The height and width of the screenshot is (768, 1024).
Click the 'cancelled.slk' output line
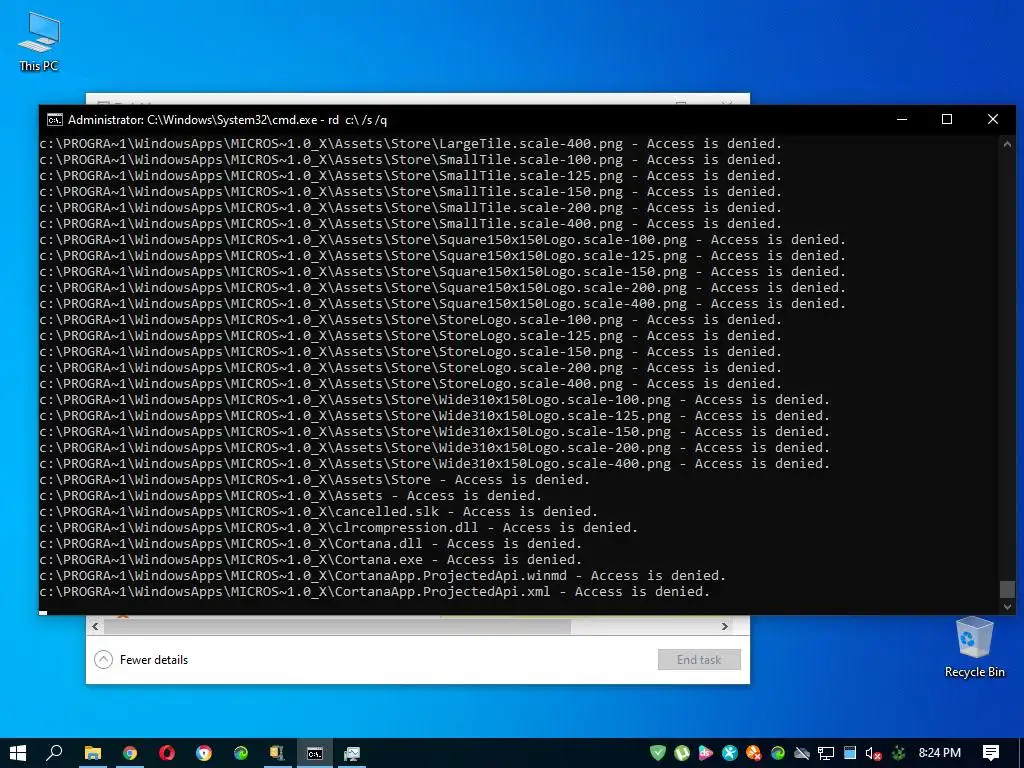[318, 511]
